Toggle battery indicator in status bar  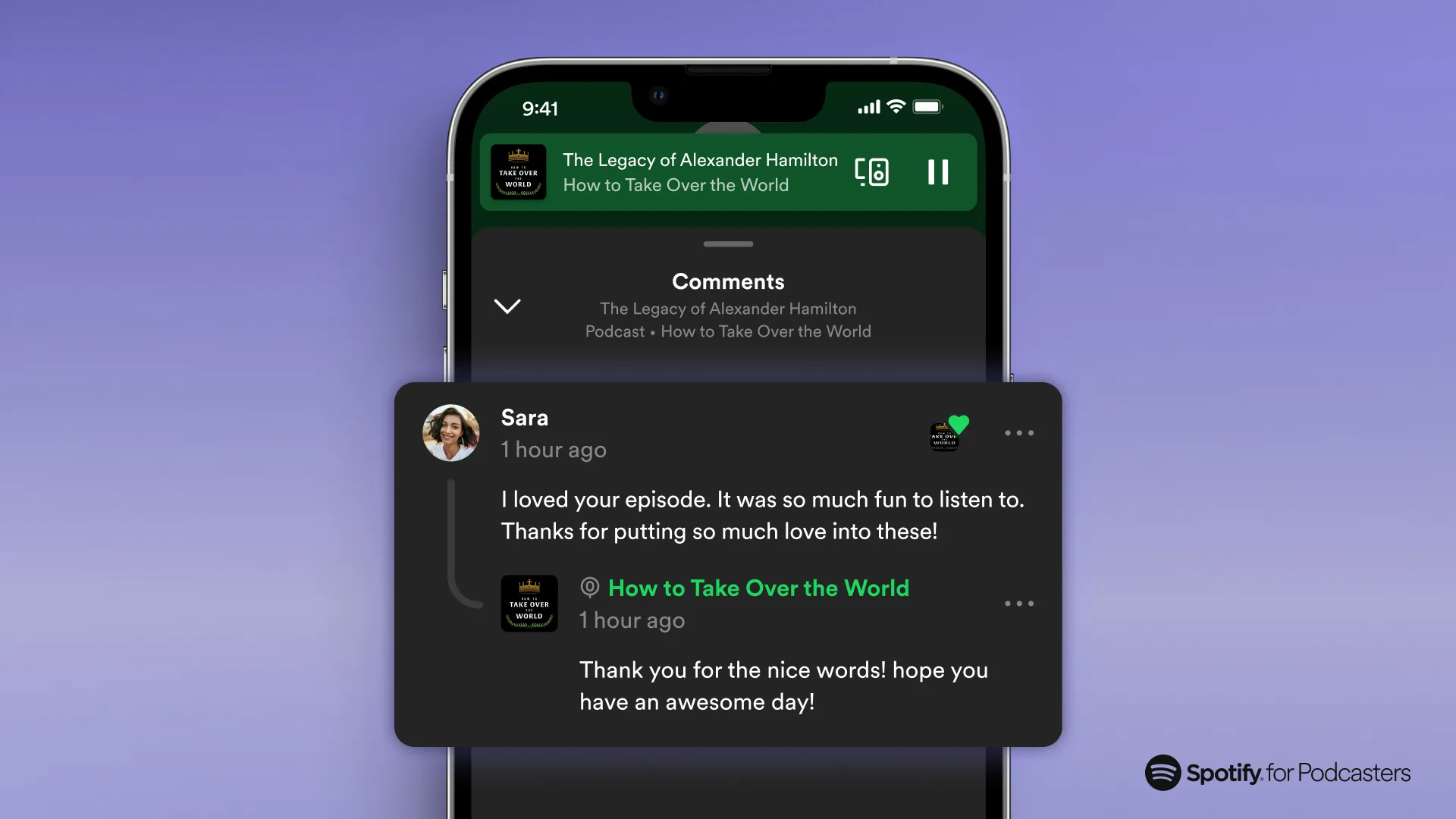click(929, 106)
